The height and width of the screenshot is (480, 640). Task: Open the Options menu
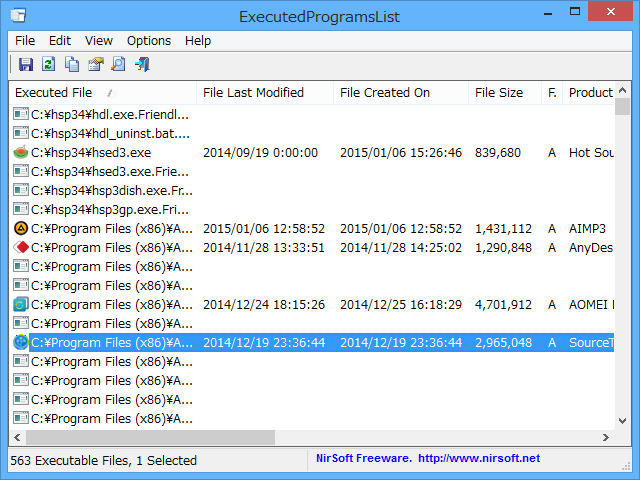(x=149, y=41)
